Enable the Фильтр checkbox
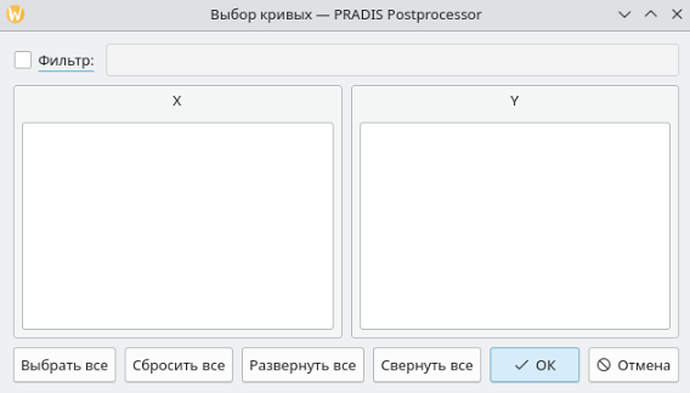The height and width of the screenshot is (393, 690). pos(23,60)
